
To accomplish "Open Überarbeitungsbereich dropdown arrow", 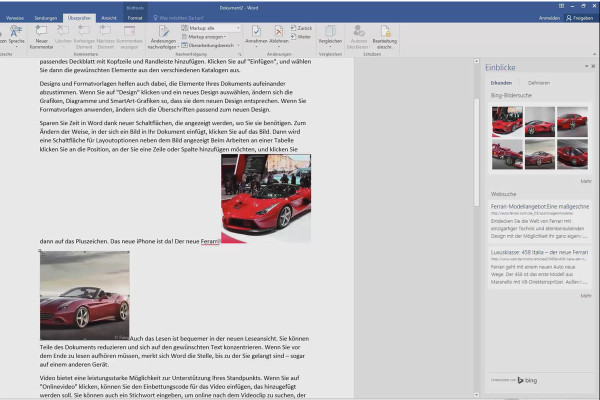I will coord(238,45).
